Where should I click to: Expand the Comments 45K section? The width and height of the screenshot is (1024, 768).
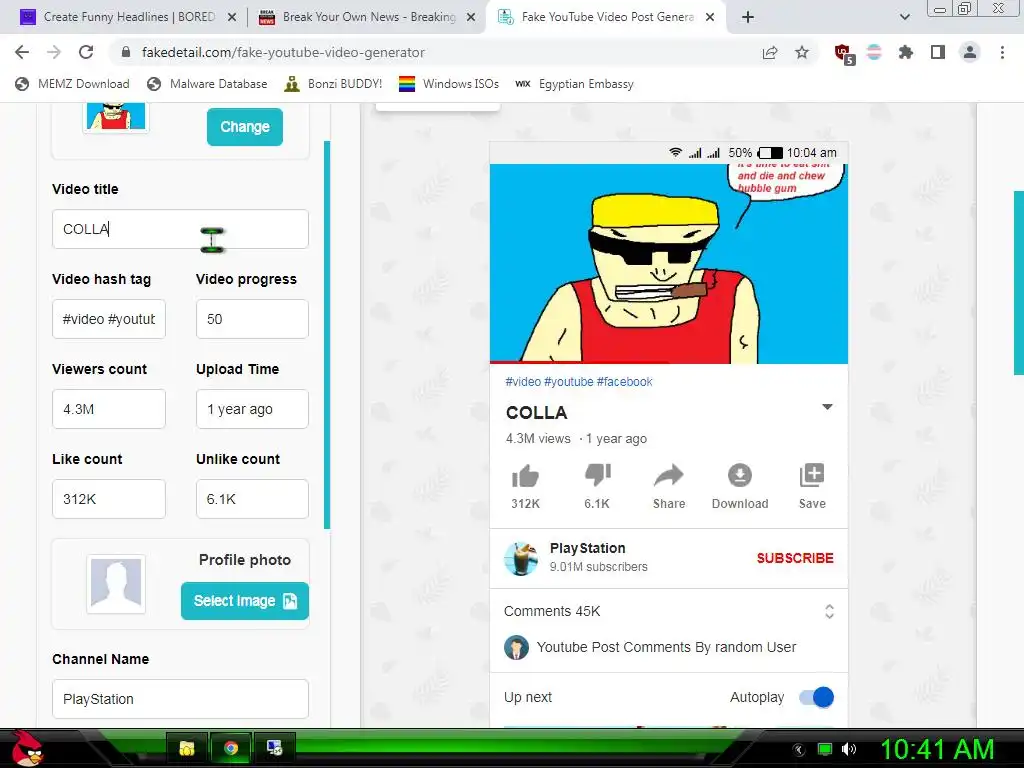[829, 611]
